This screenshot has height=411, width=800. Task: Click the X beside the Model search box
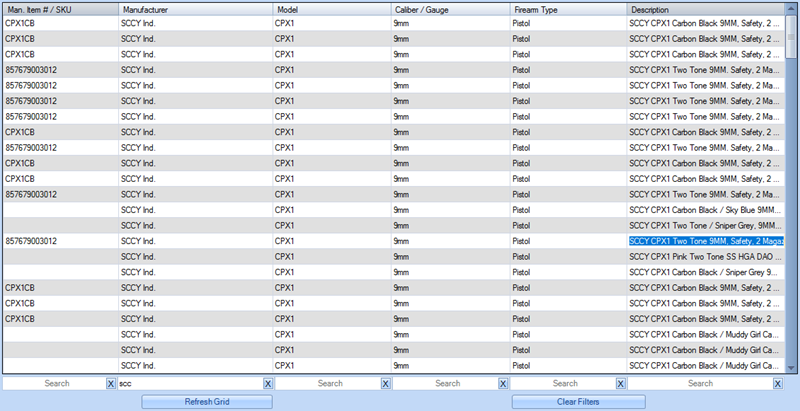coord(386,383)
